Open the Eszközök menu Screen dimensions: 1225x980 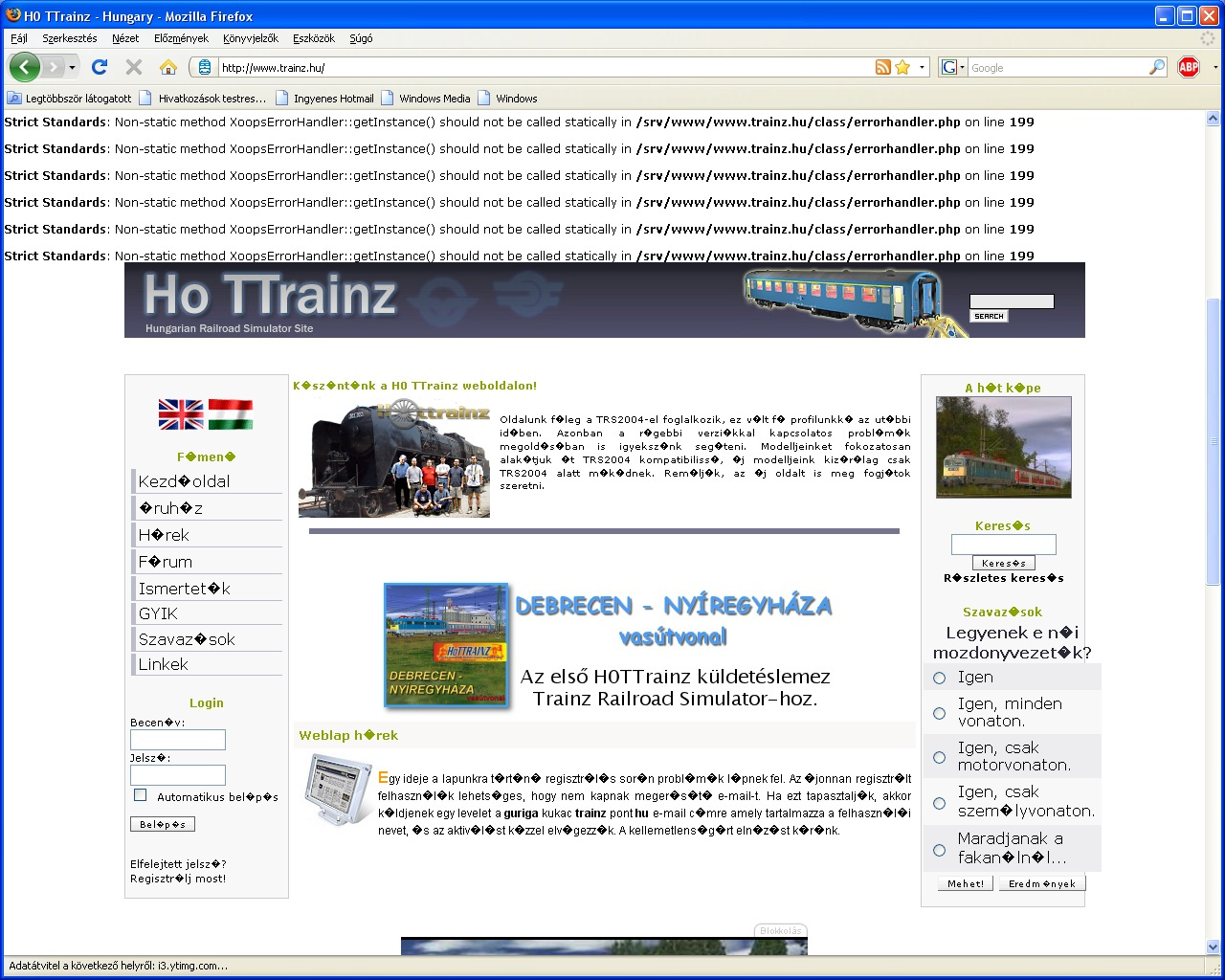click(x=314, y=38)
